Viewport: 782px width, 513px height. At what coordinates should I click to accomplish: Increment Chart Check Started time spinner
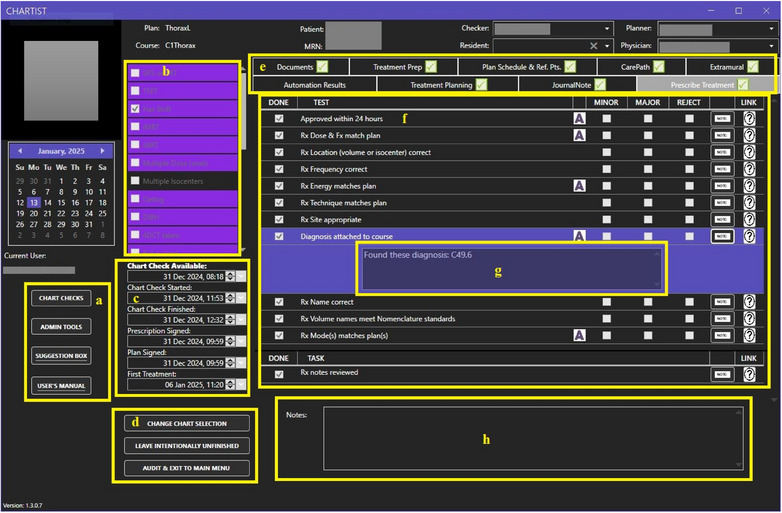[x=230, y=296]
